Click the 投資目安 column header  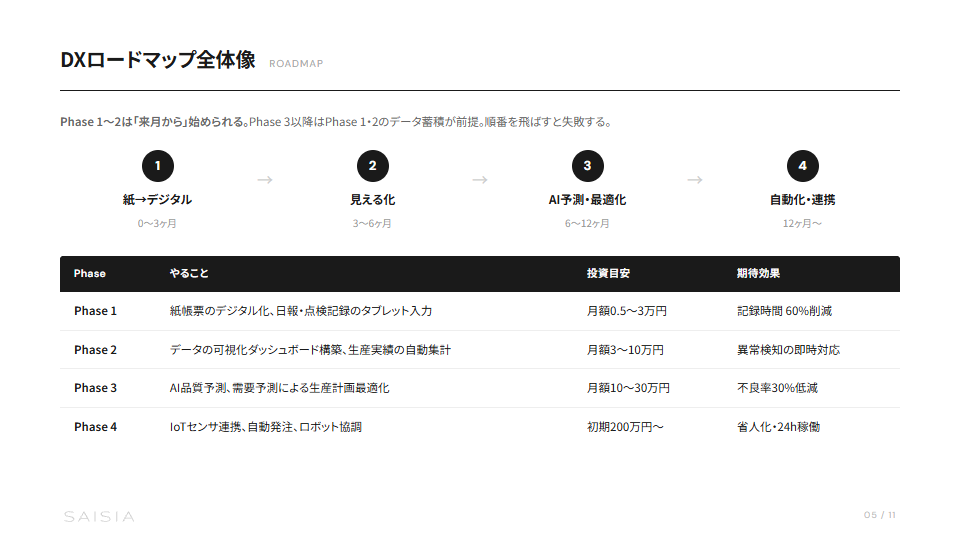[x=608, y=274]
